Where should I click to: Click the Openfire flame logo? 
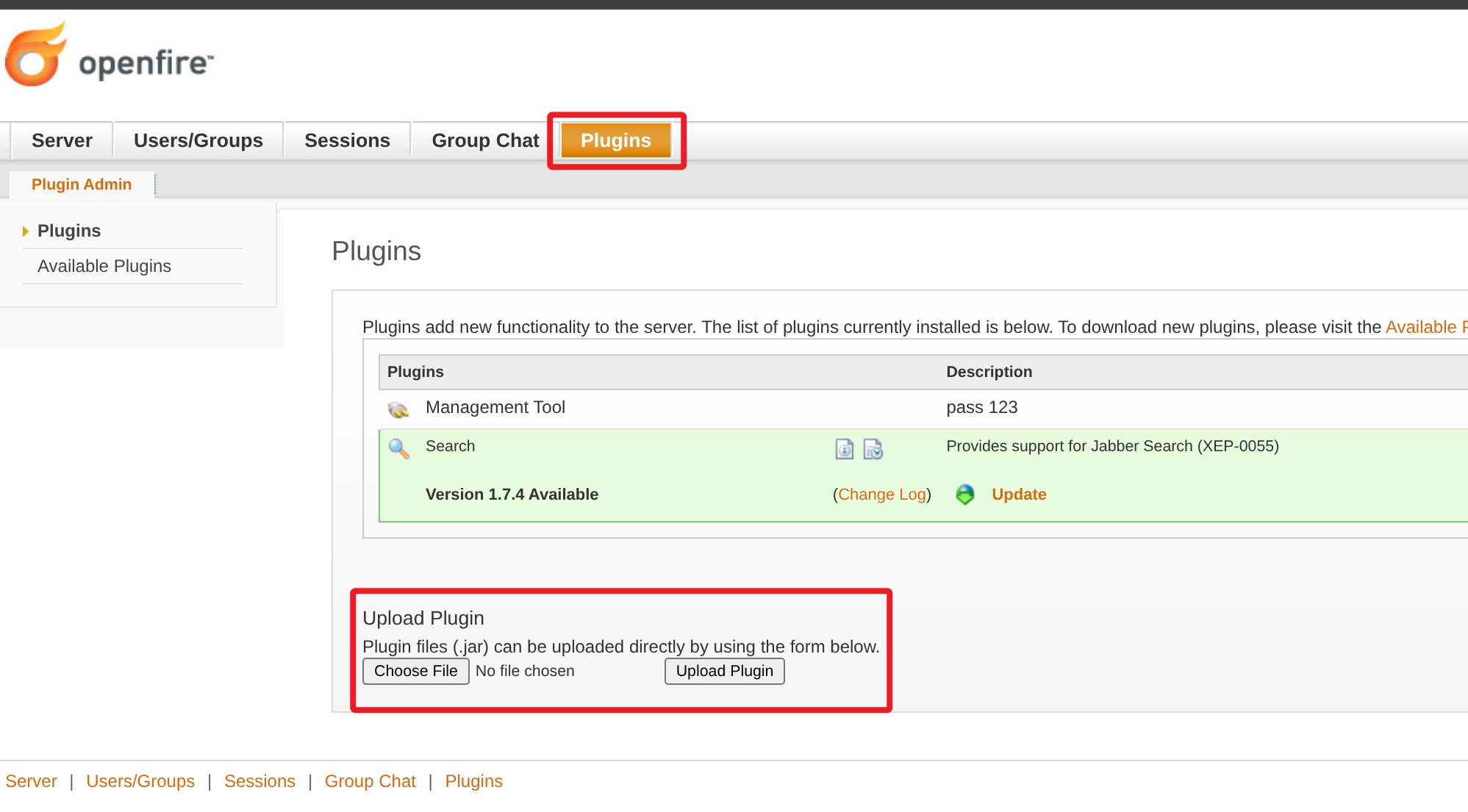point(35,55)
